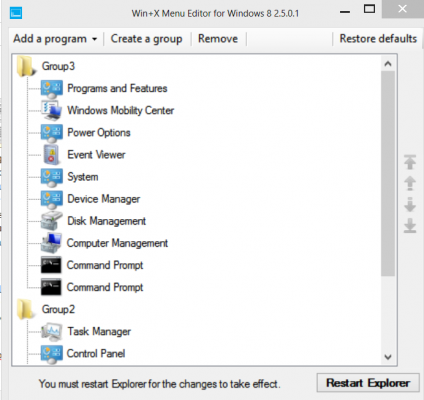Select the Control Panel entry

(96, 353)
